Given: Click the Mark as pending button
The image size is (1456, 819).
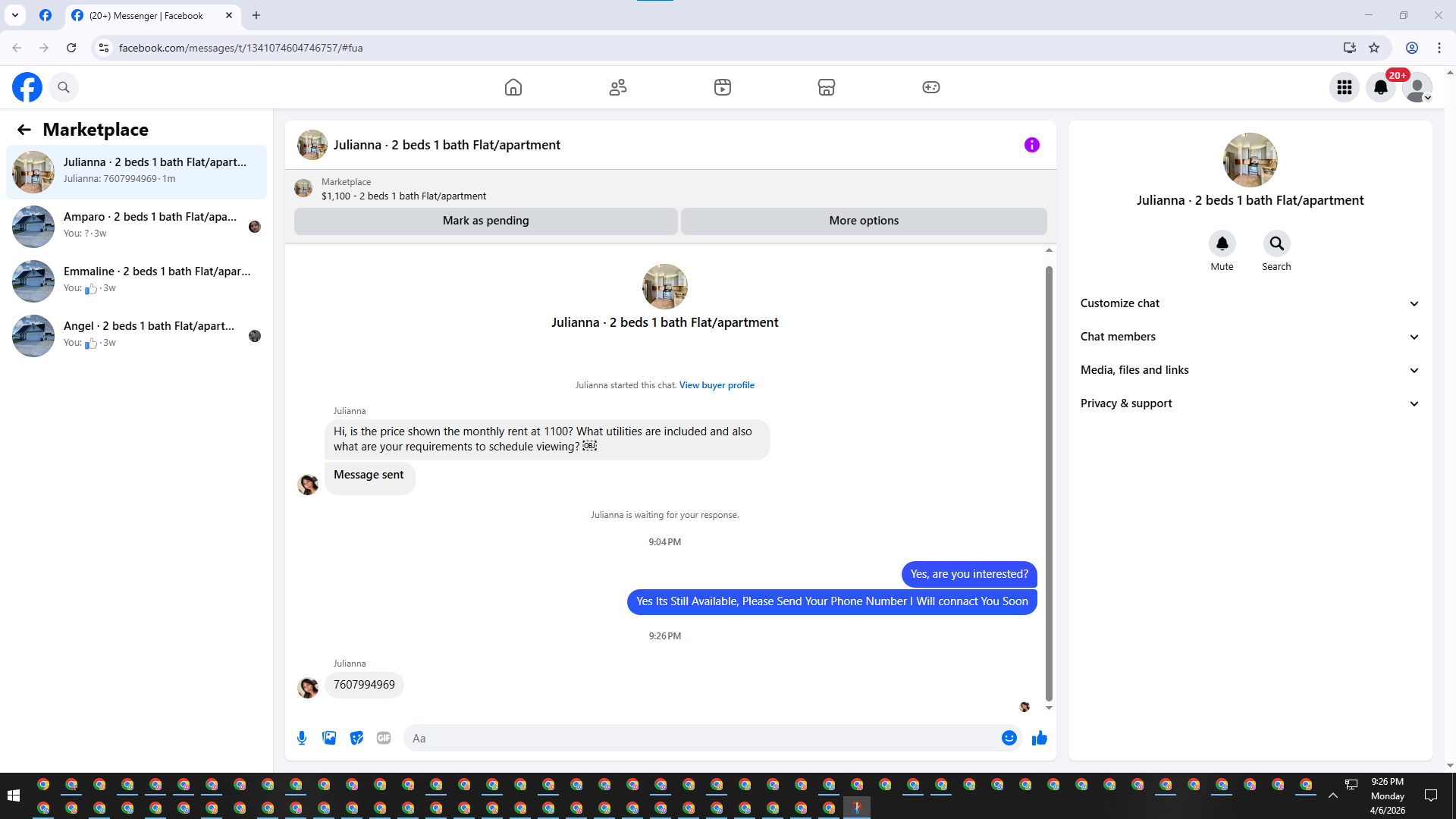Looking at the screenshot, I should 486,221.
